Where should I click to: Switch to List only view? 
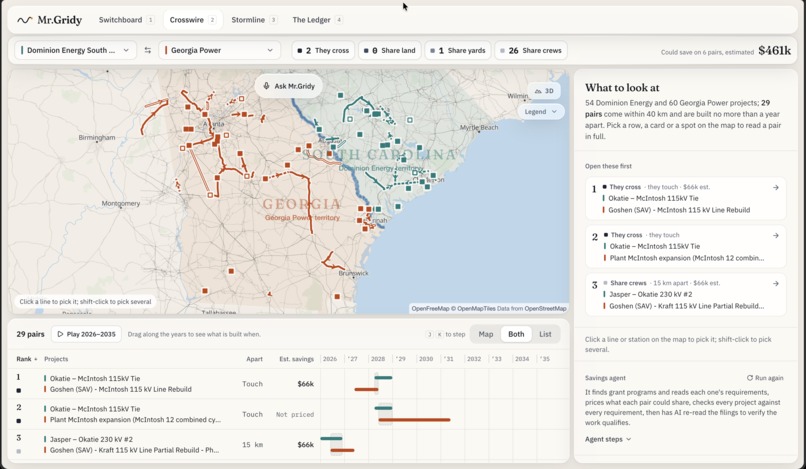pos(545,334)
